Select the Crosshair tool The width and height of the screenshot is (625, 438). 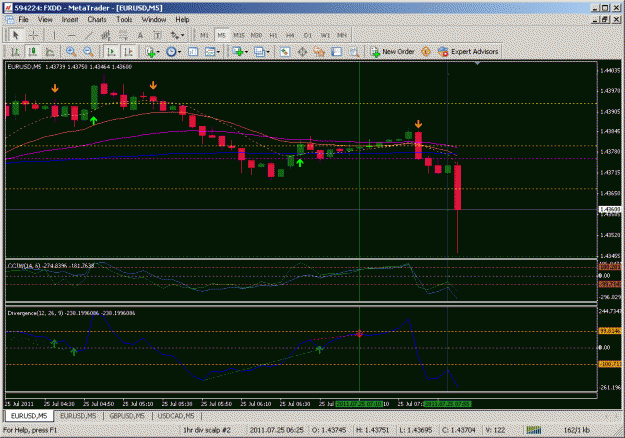coord(33,35)
